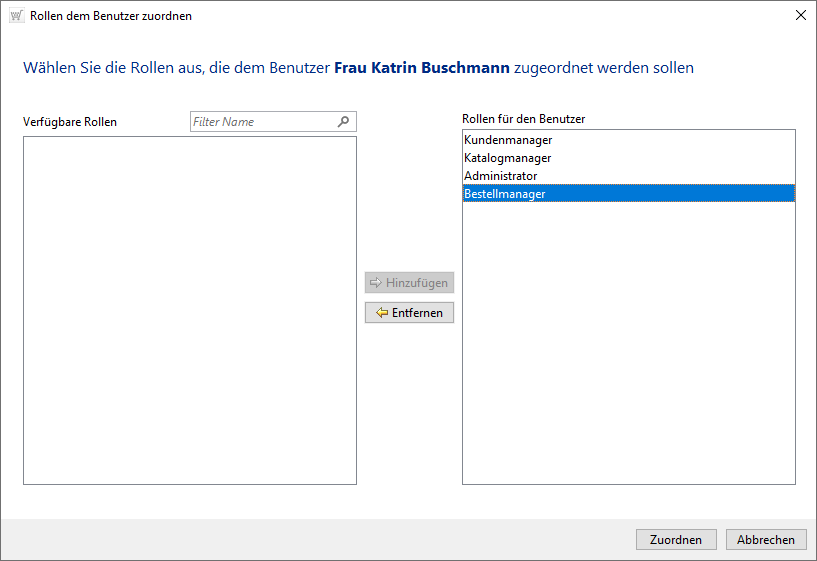
Task: Click the magnifier icon in the filter box
Action: click(x=344, y=122)
